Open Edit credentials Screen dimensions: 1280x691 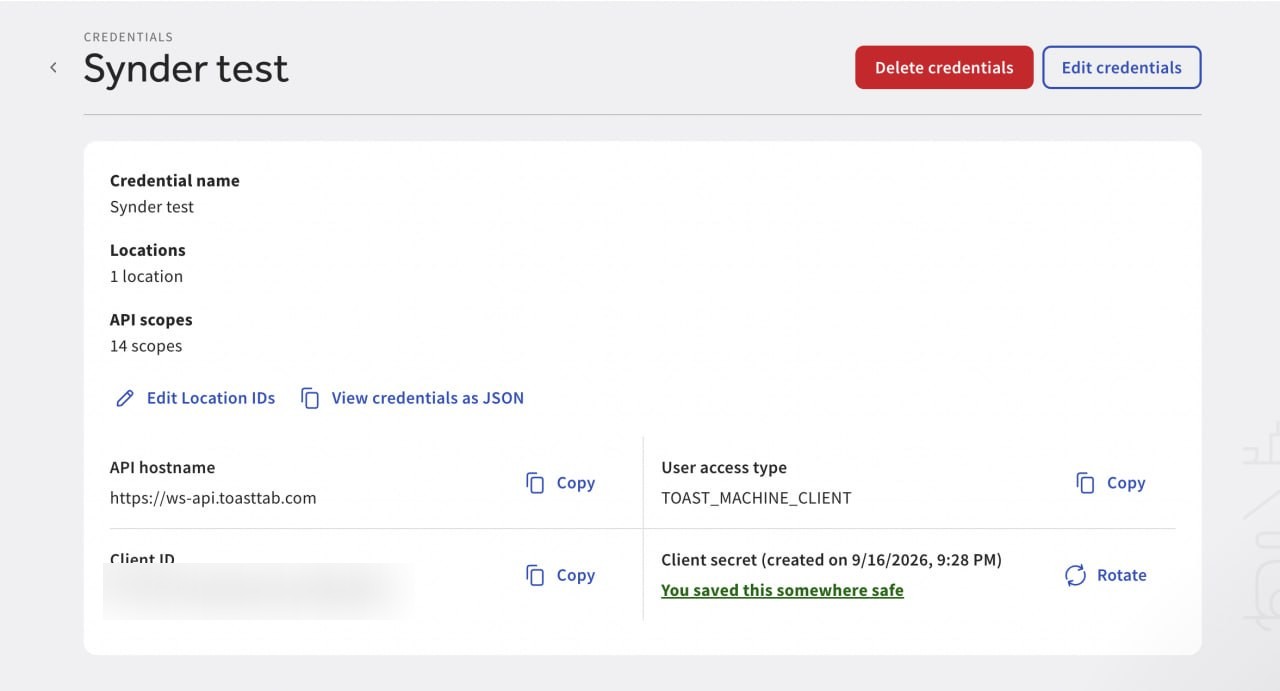(1122, 68)
